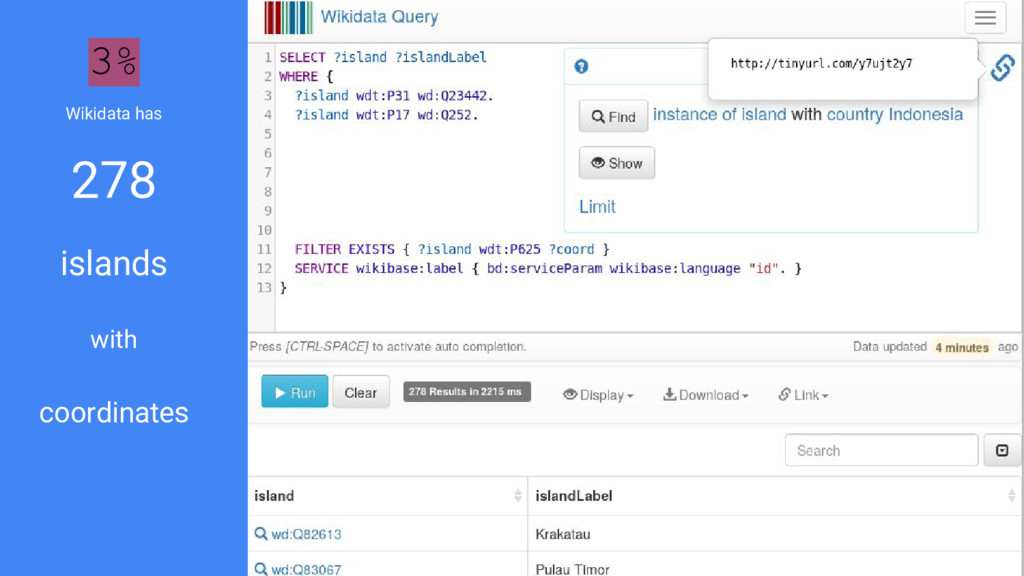Click the 'island' value link in helper
1024x576 pixels.
point(763,114)
